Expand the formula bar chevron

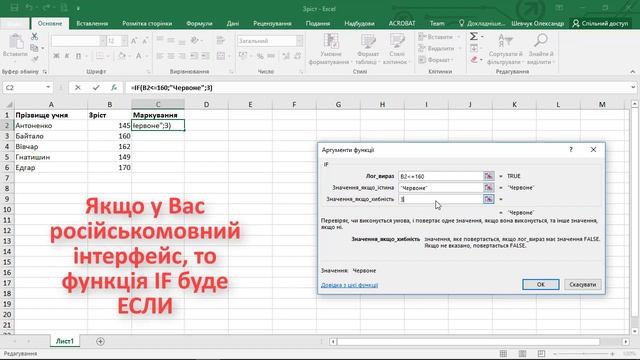pos(633,87)
